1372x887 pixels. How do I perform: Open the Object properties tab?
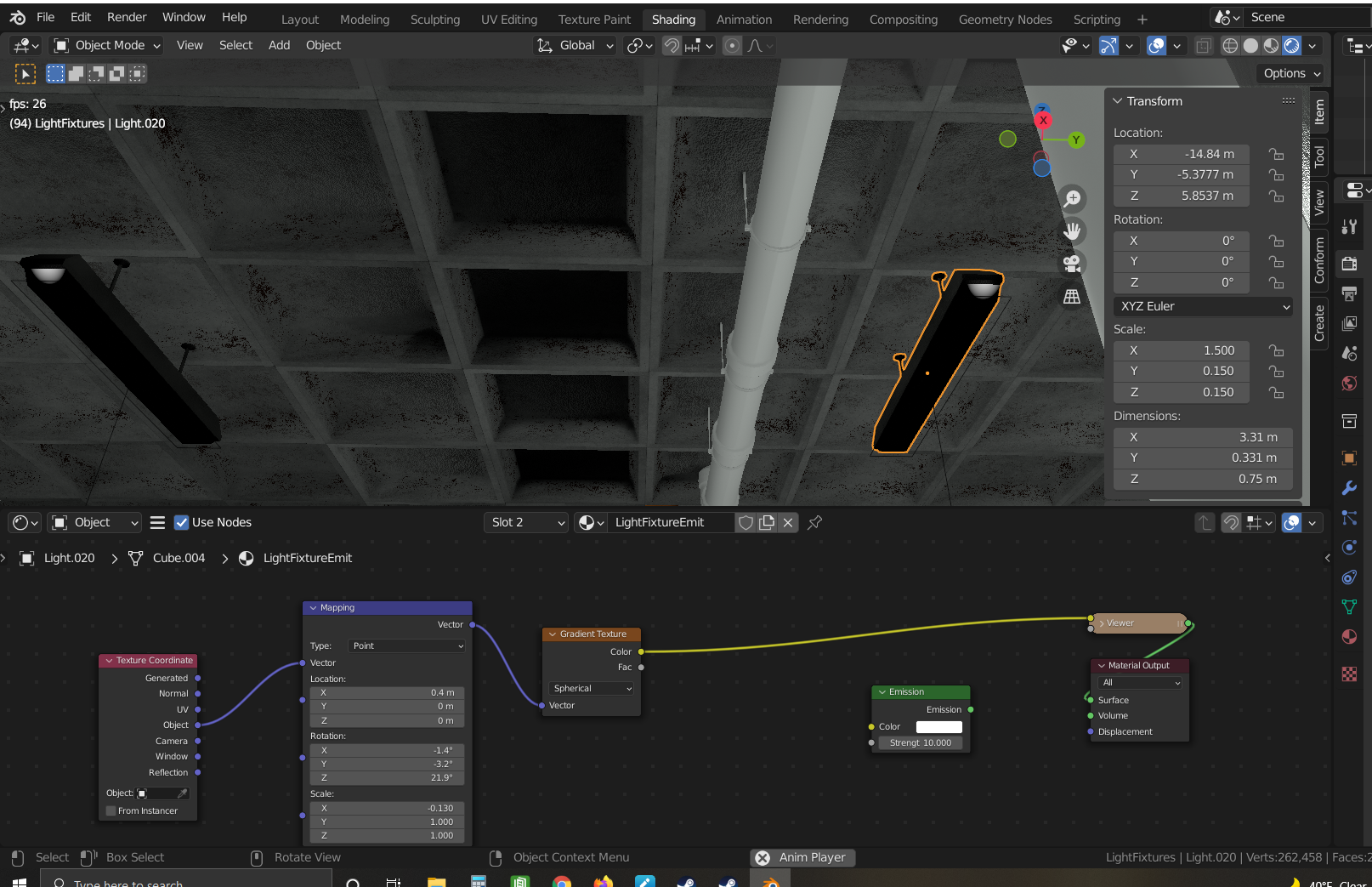1349,458
